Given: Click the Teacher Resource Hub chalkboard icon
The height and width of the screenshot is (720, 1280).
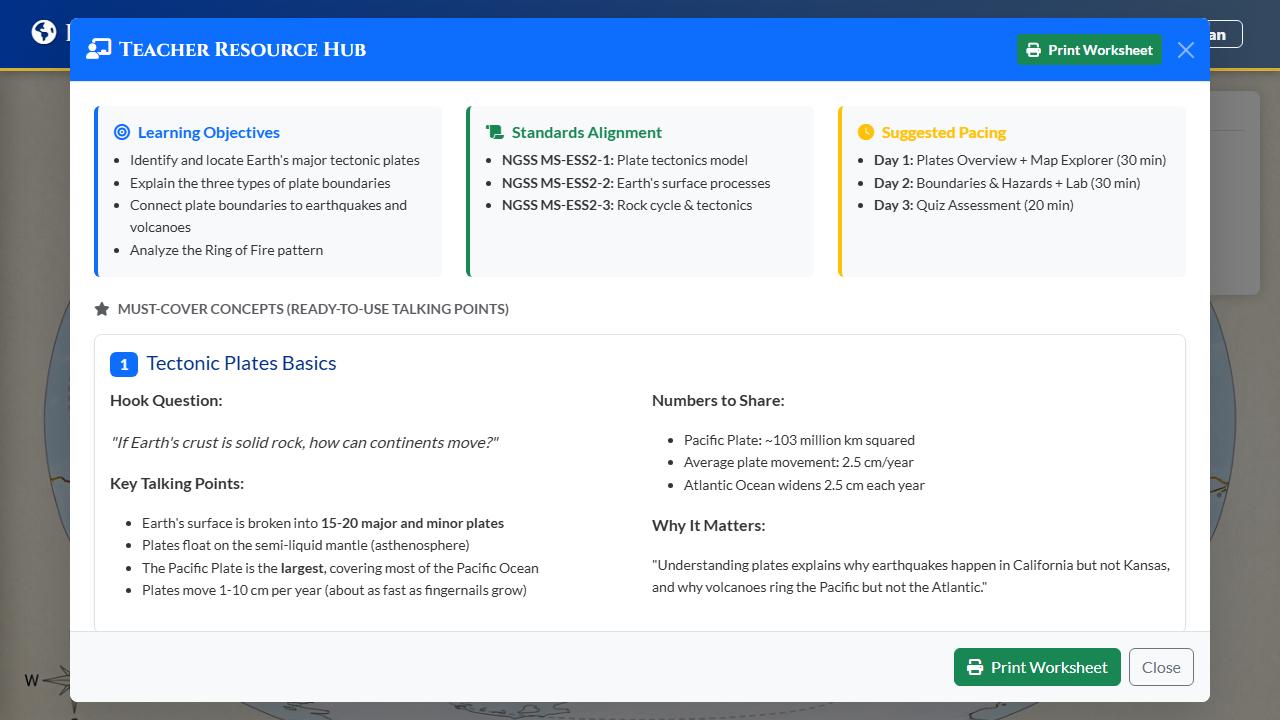Looking at the screenshot, I should 98,49.
